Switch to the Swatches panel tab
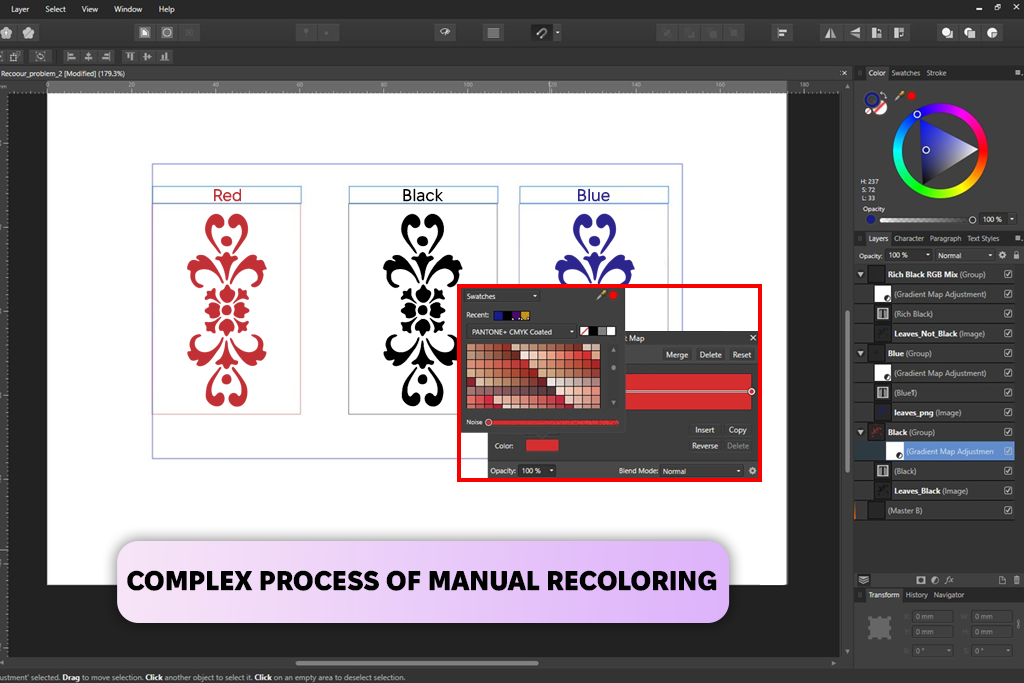 906,73
